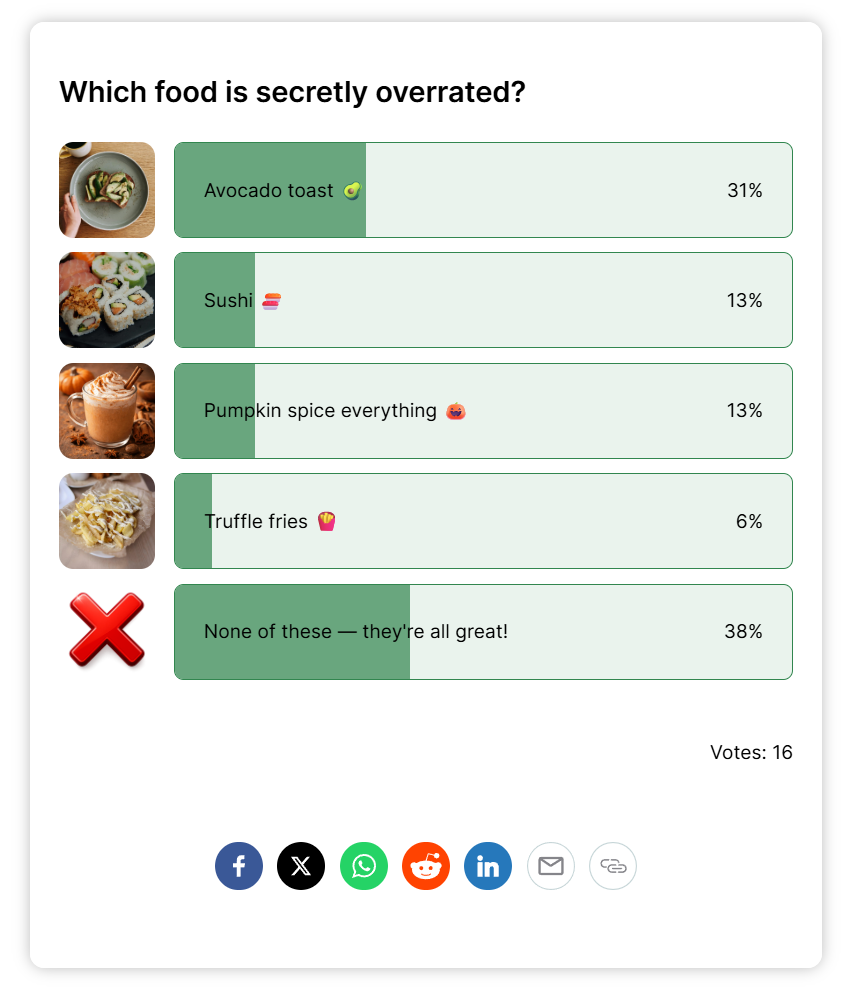Click the truffle fries thumbnail

pyautogui.click(x=107, y=521)
